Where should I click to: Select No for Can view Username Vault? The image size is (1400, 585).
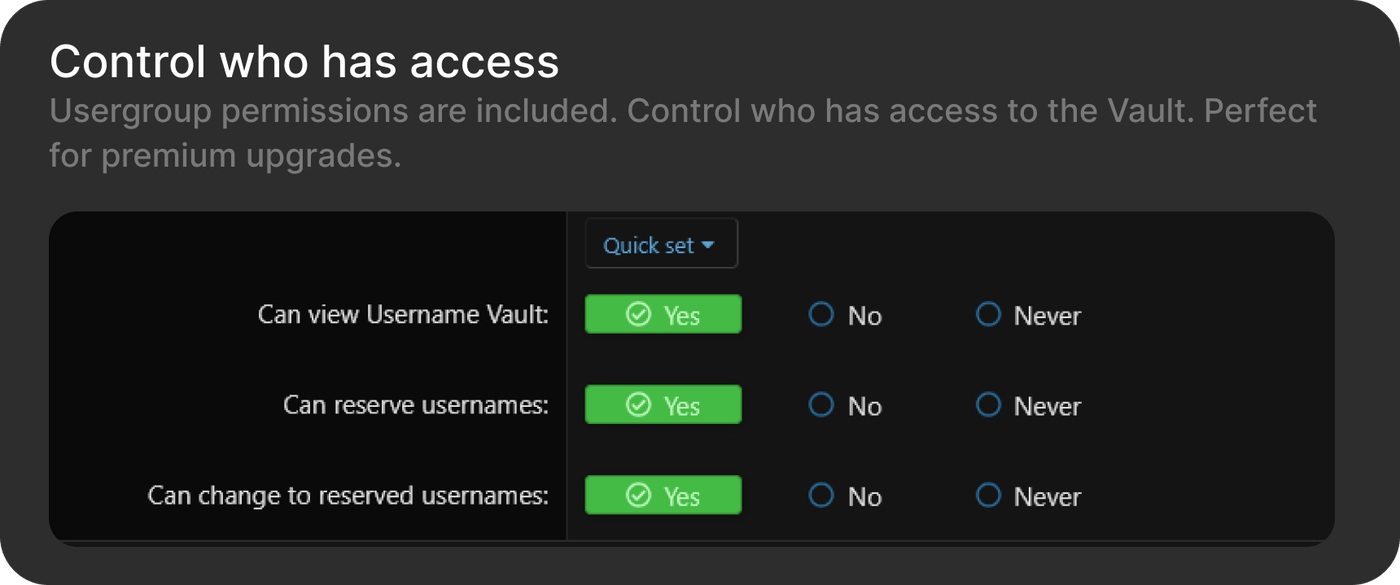coord(821,315)
